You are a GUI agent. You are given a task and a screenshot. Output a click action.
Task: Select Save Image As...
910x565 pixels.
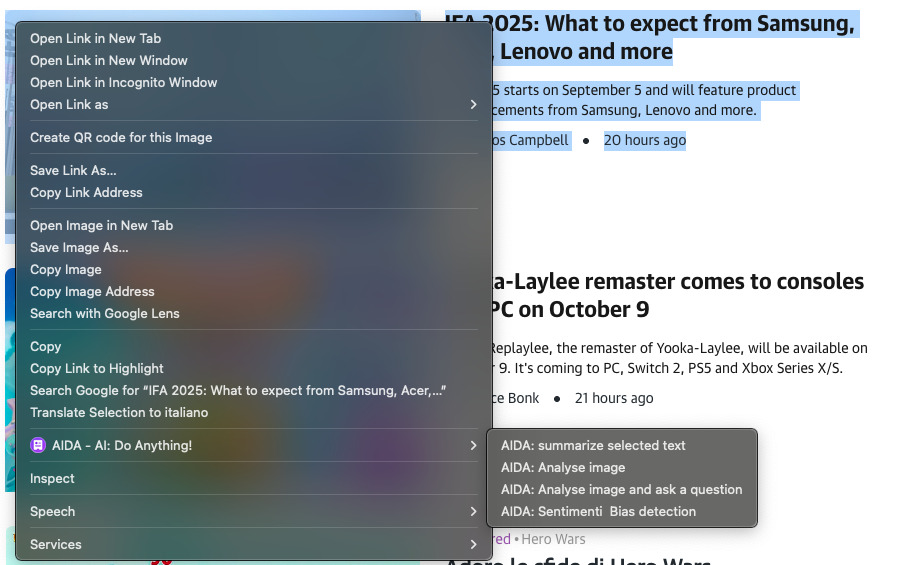(254, 248)
